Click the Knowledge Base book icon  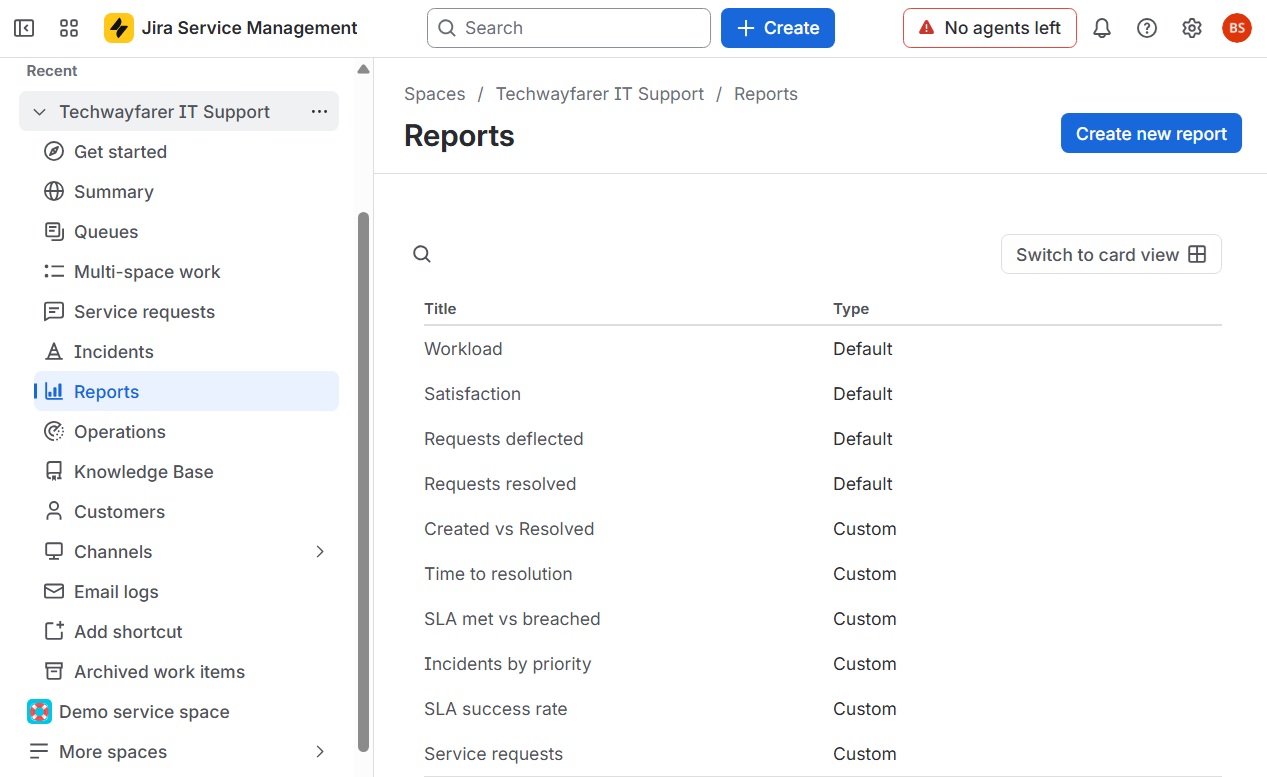tap(54, 472)
